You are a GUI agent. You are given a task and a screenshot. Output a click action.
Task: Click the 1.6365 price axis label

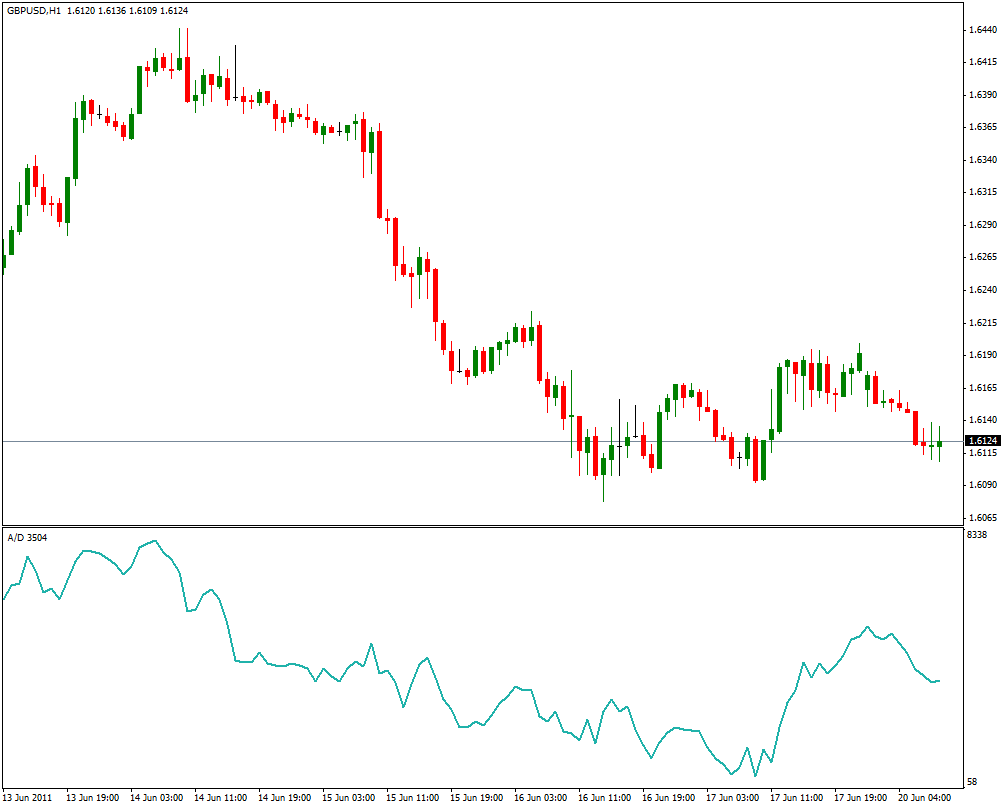click(983, 127)
